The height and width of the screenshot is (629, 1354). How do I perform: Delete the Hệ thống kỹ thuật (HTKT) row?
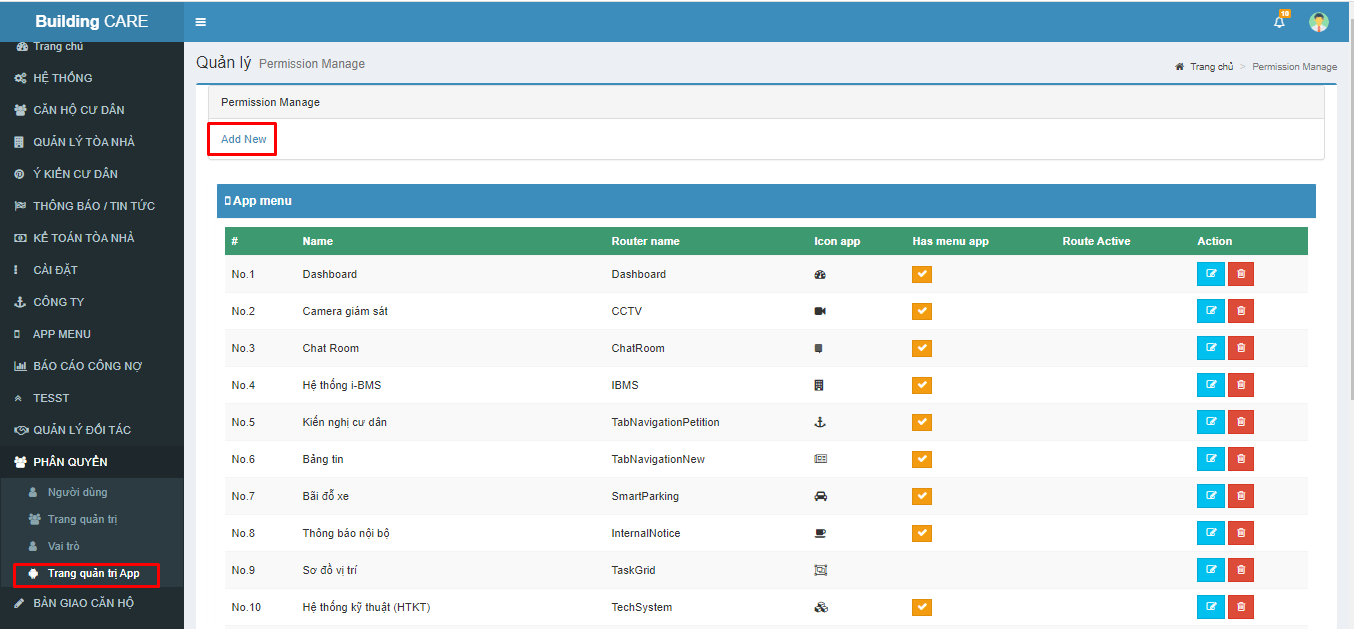tap(1241, 607)
